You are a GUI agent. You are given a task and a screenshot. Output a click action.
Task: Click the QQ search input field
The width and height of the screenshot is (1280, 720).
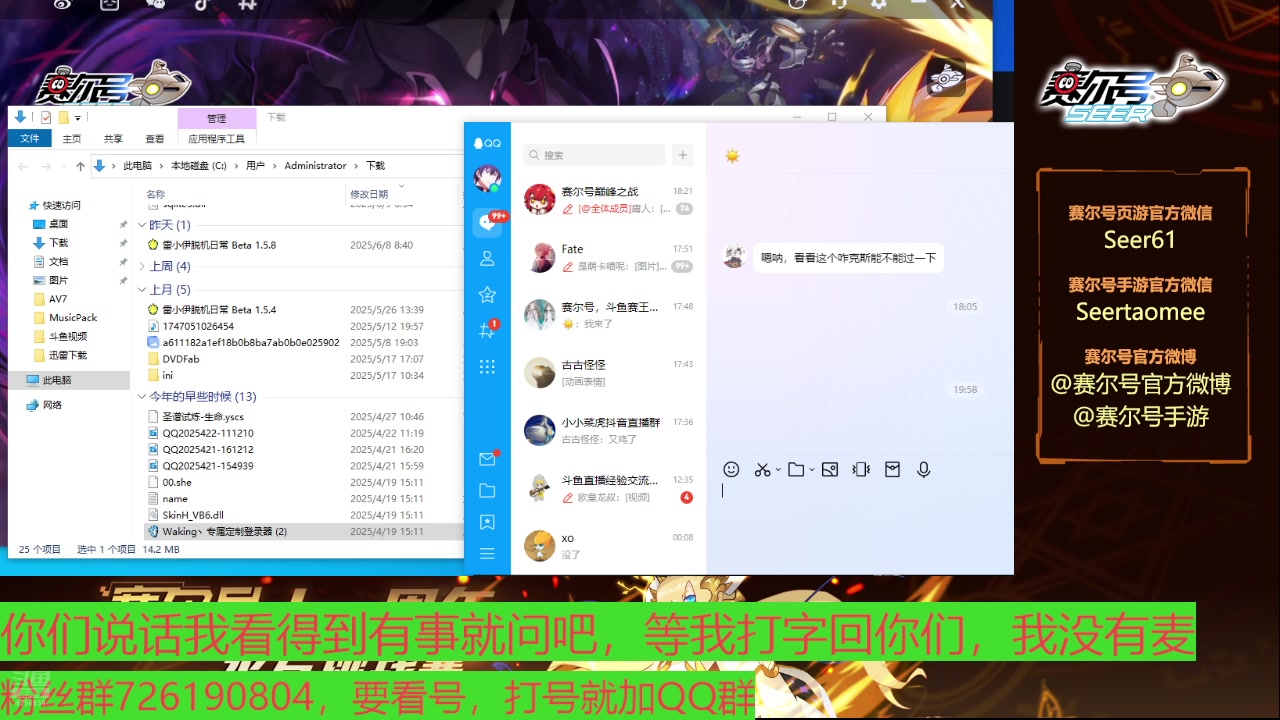click(594, 155)
